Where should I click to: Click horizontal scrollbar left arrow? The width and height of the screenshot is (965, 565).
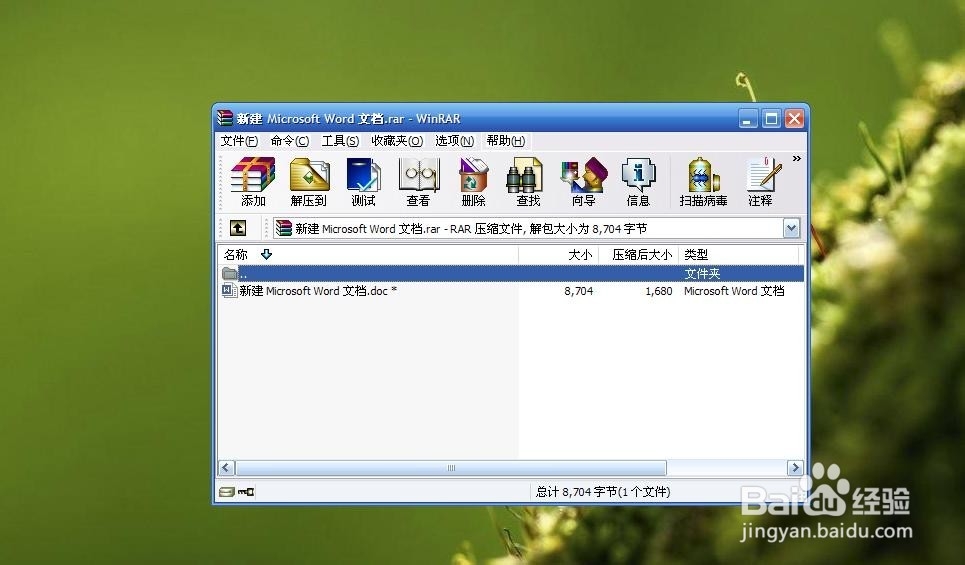click(226, 468)
